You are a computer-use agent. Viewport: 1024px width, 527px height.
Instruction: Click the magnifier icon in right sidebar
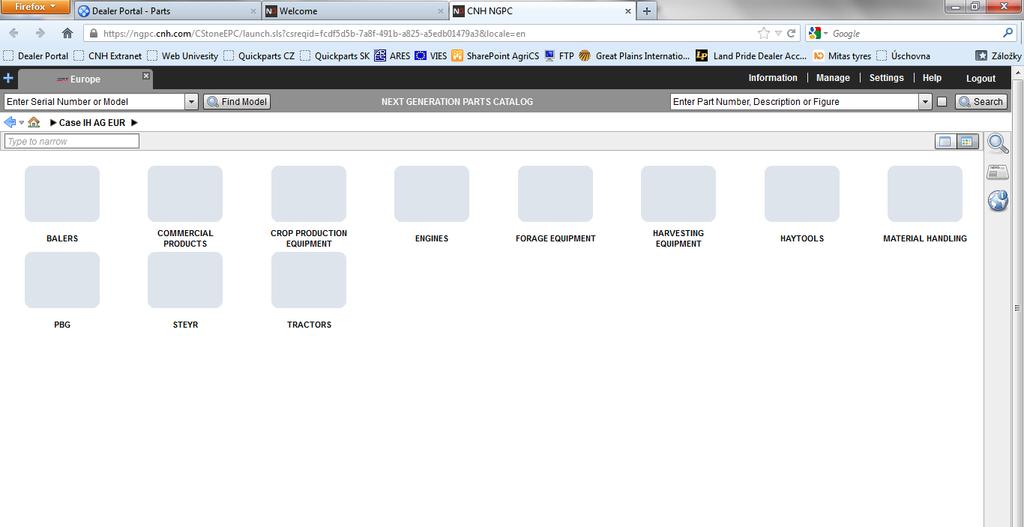point(998,143)
